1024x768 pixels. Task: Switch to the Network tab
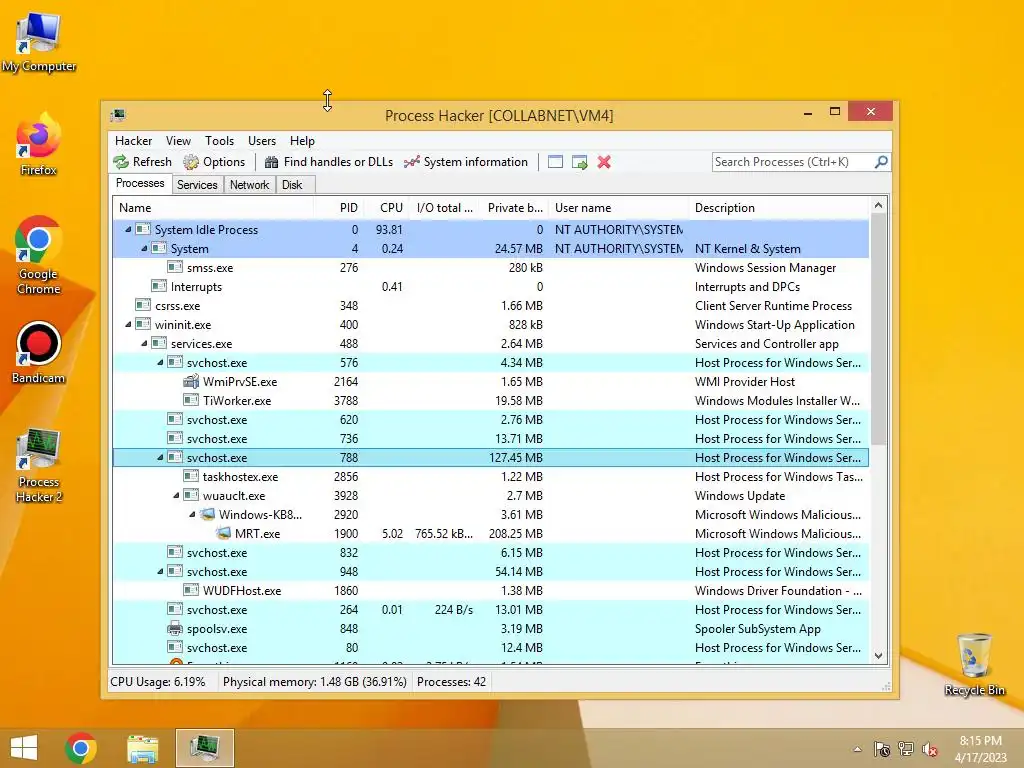click(249, 185)
